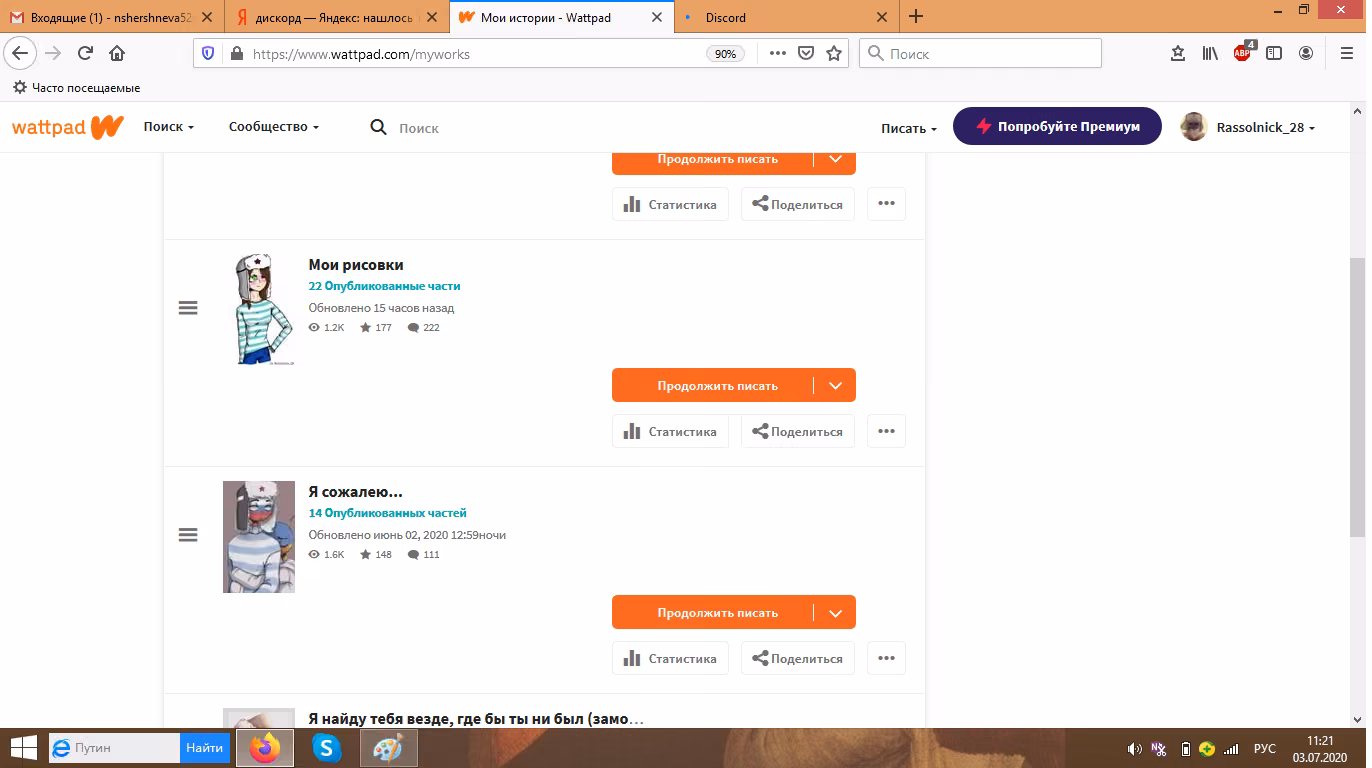The width and height of the screenshot is (1372, 768).
Task: Click the browser address bar URL
Action: [361, 54]
